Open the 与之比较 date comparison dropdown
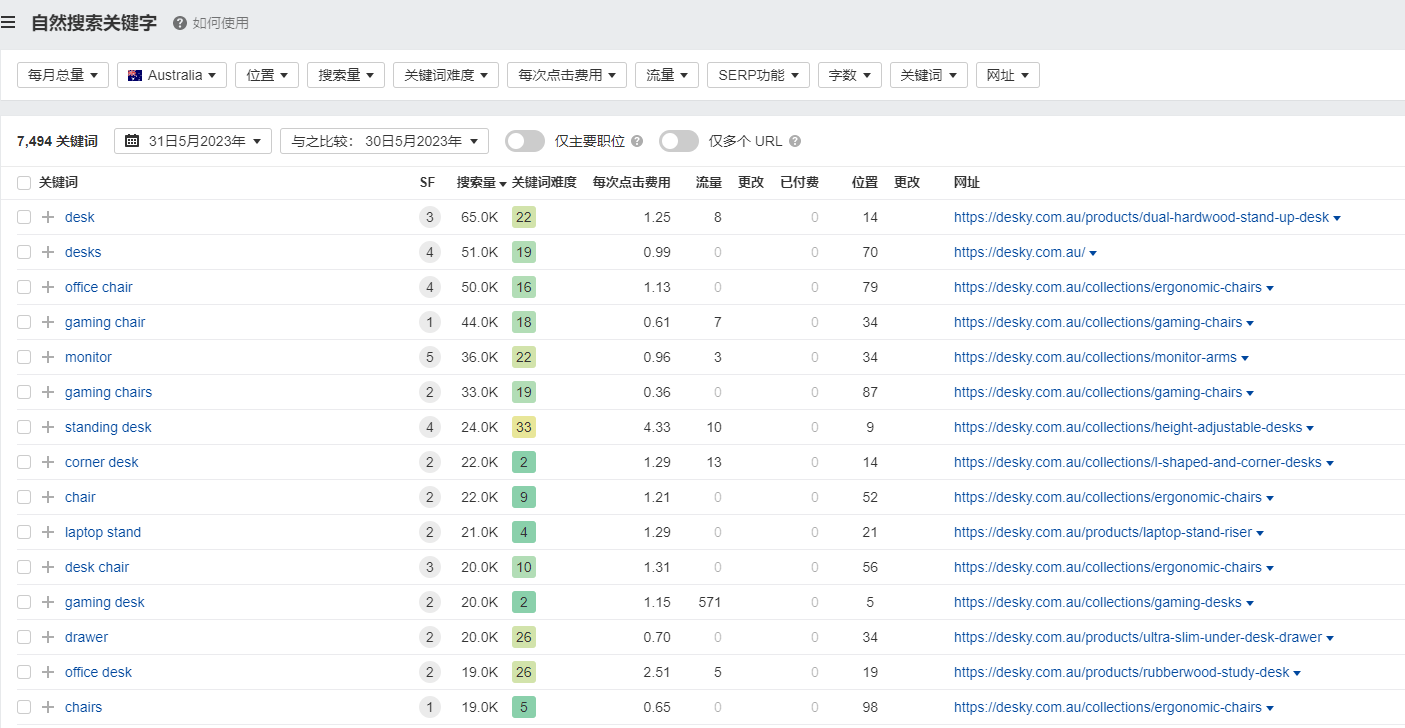This screenshot has height=728, width=1405. pyautogui.click(x=384, y=141)
